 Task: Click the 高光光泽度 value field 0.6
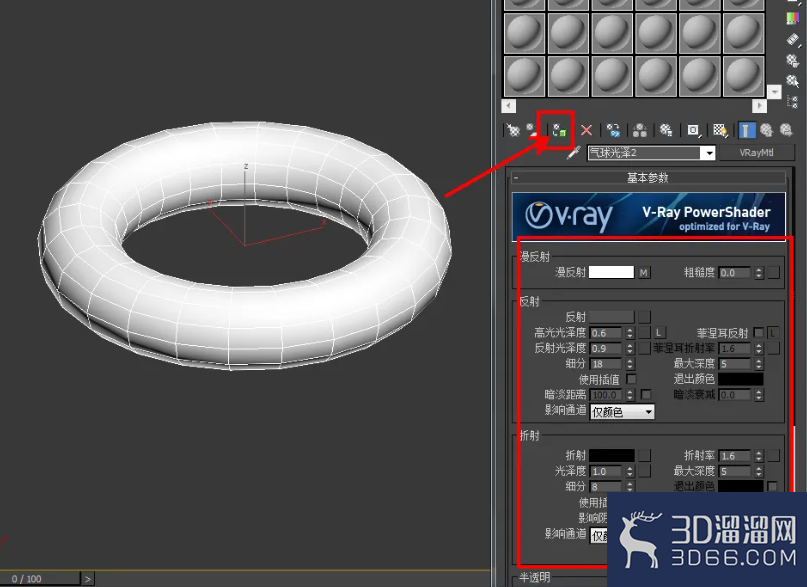click(x=606, y=333)
